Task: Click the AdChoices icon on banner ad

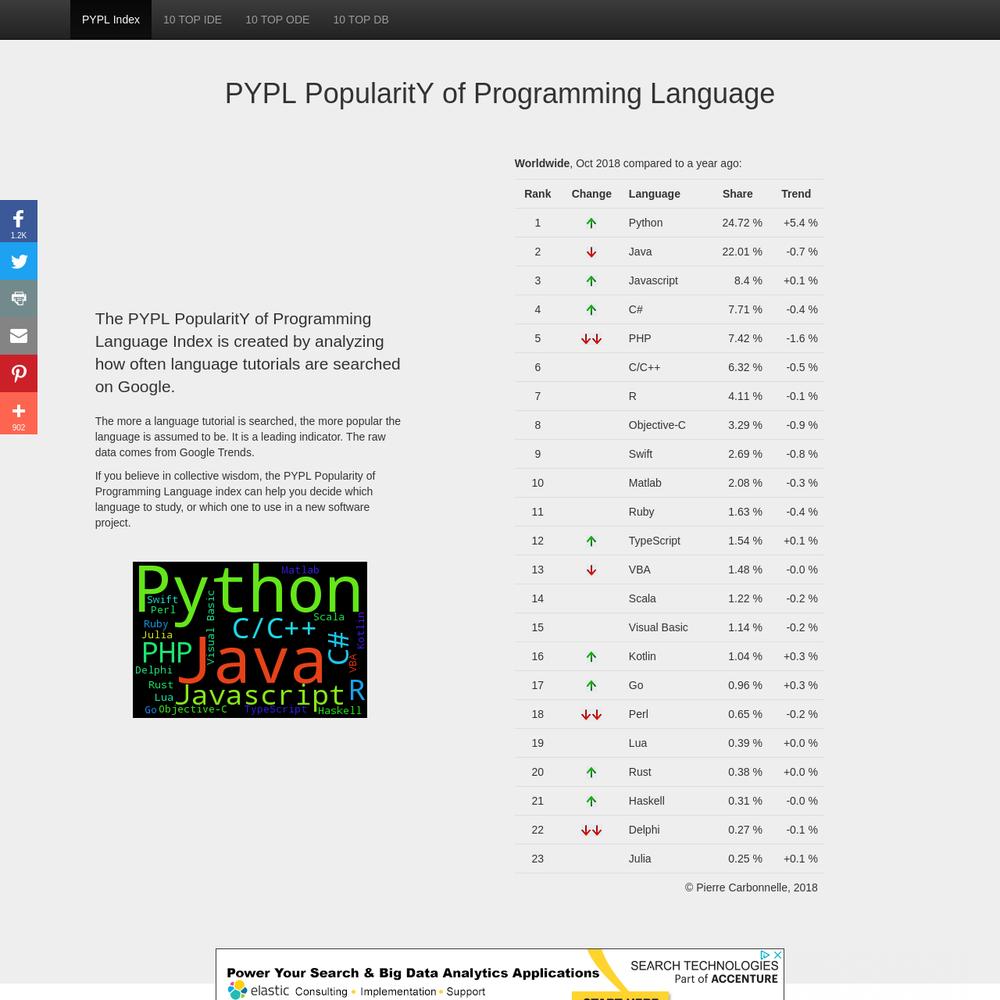Action: click(x=765, y=955)
